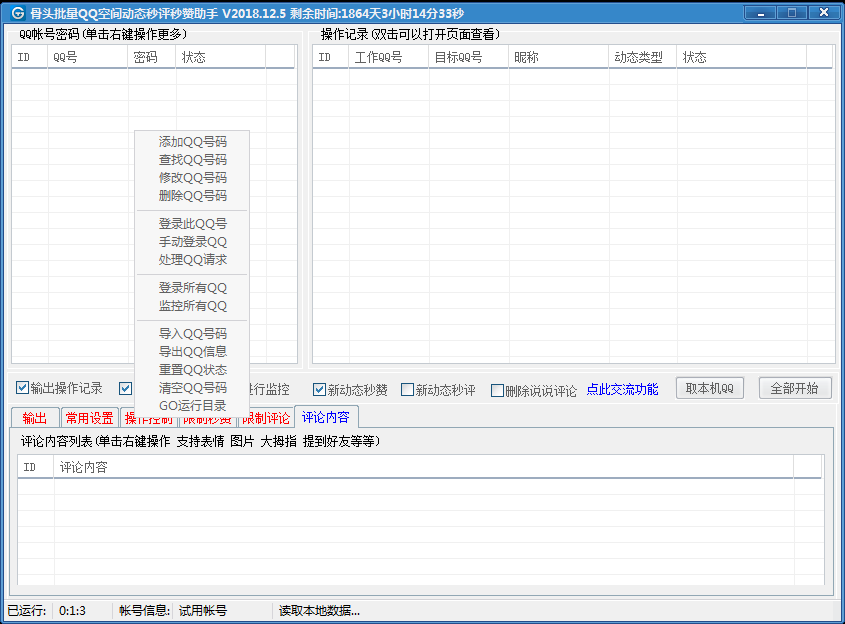The width and height of the screenshot is (845, 624).
Task: Click the 已运行: status bar label
Action: [26, 611]
